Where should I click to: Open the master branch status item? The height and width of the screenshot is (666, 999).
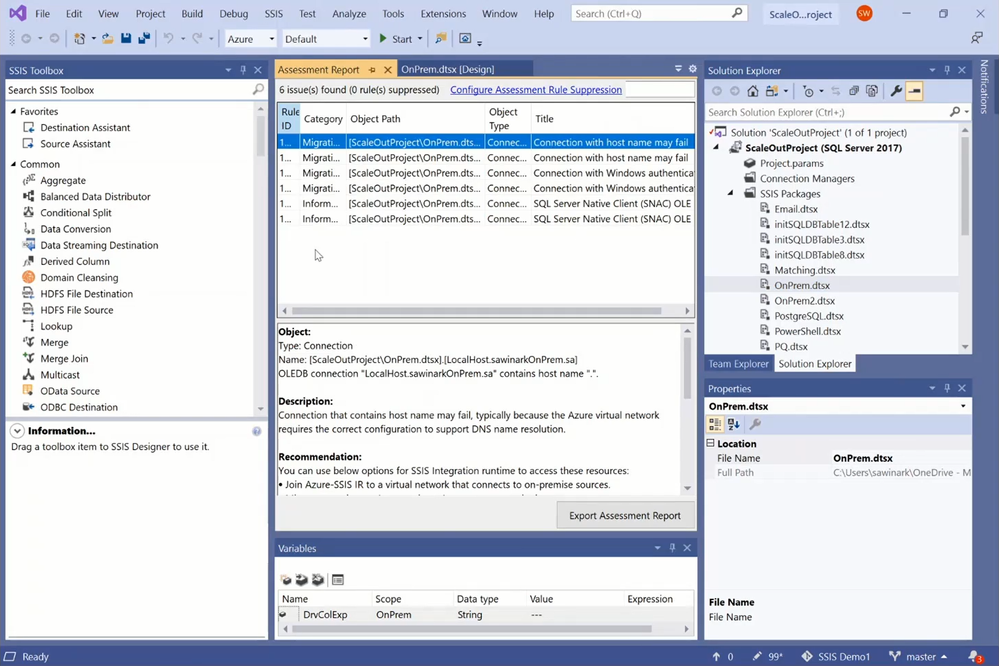tap(917, 656)
